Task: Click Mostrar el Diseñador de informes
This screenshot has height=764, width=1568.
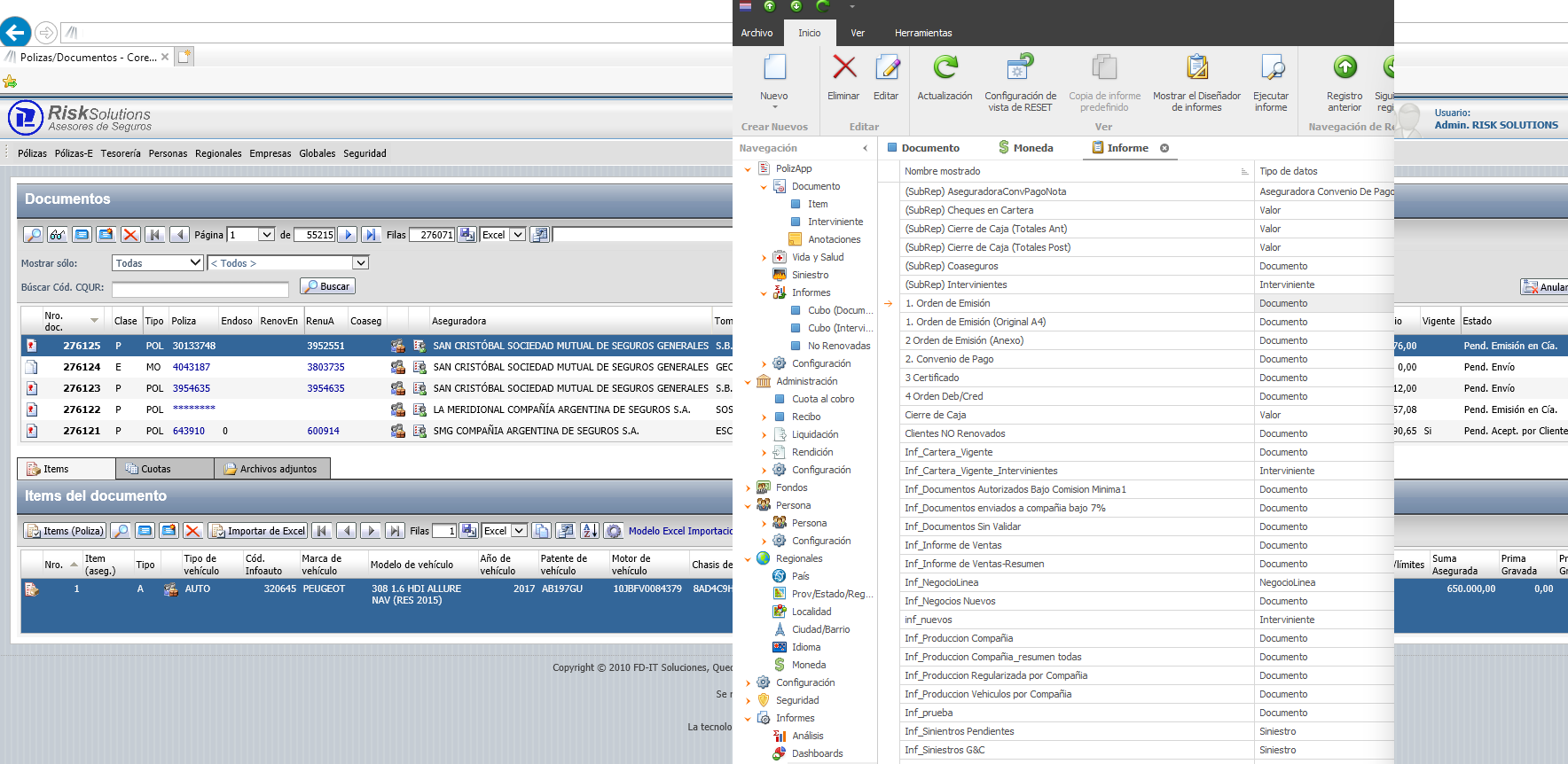Action: (1196, 82)
